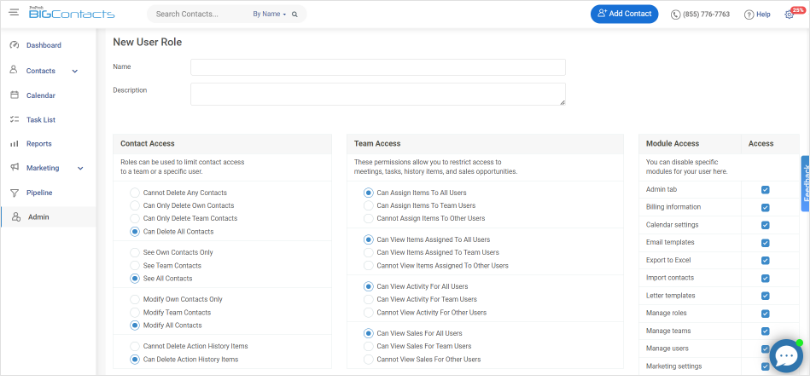Viewport: 810px width, 376px height.
Task: Select See Team Contacts option
Action: tap(134, 265)
